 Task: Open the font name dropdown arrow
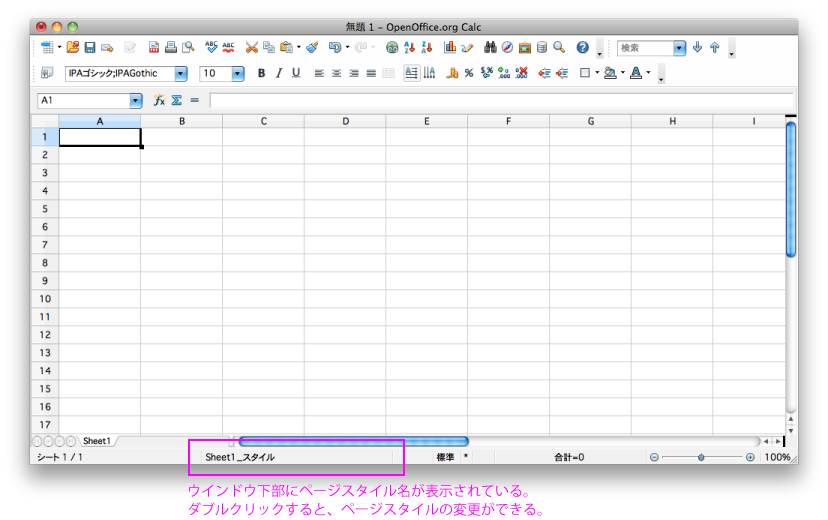[x=181, y=73]
